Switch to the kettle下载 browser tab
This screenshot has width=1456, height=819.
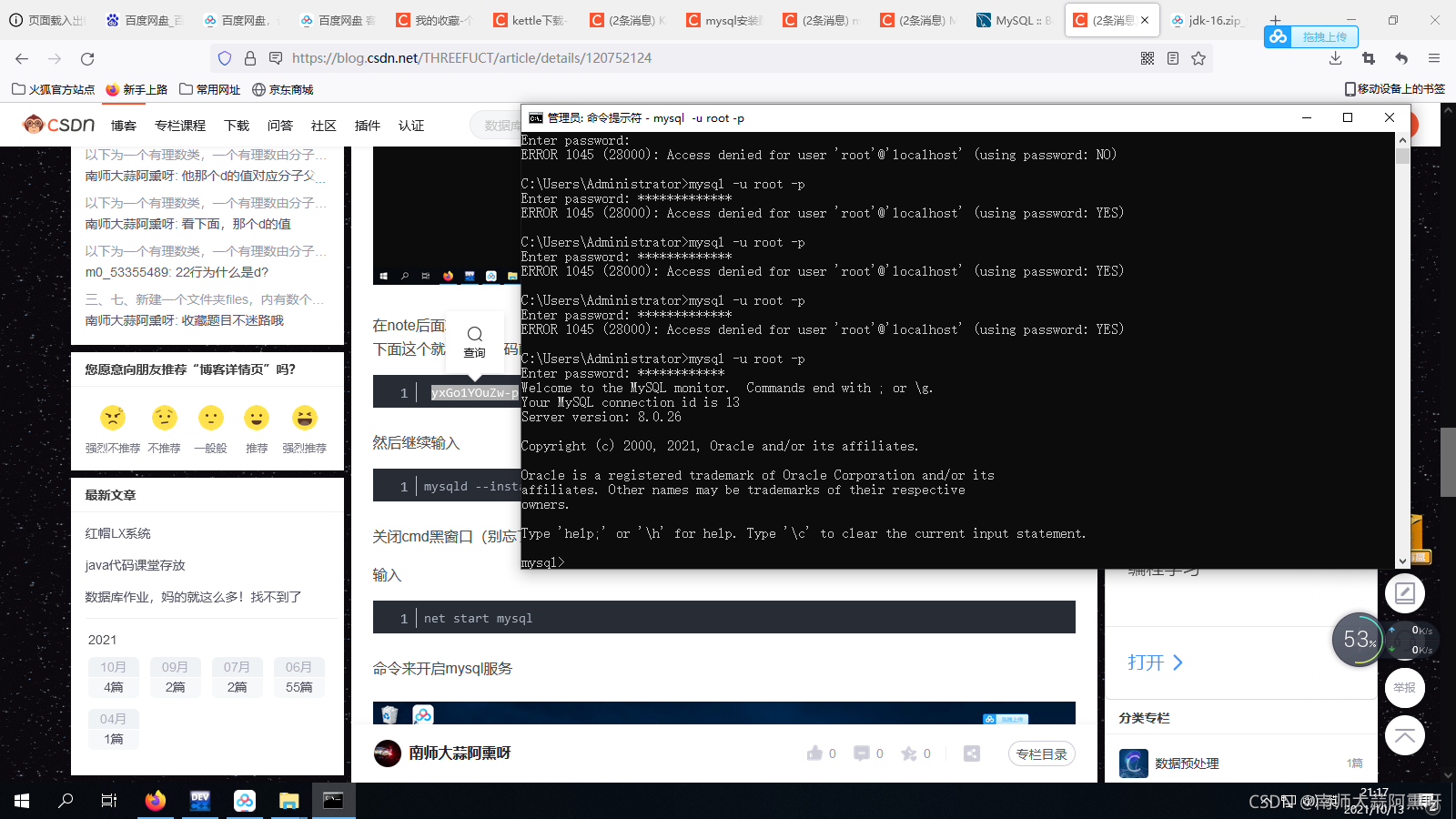[x=530, y=20]
